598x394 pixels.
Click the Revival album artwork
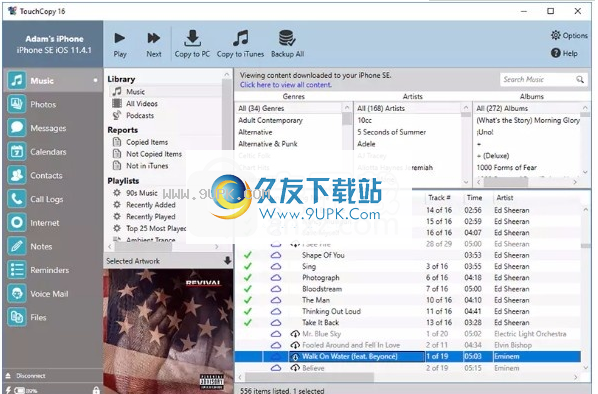pyautogui.click(x=168, y=331)
